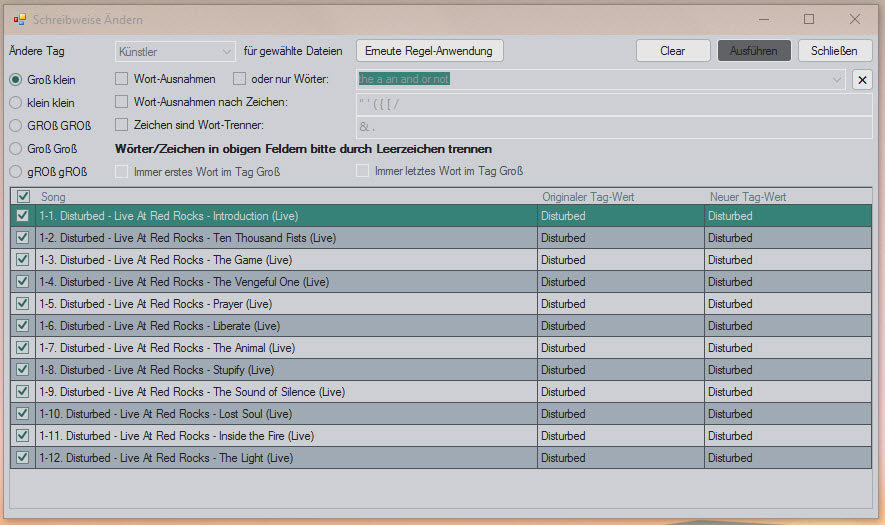Toggle the select-all checkbox in Song header
Screen dimensions: 885x525
tap(23, 196)
